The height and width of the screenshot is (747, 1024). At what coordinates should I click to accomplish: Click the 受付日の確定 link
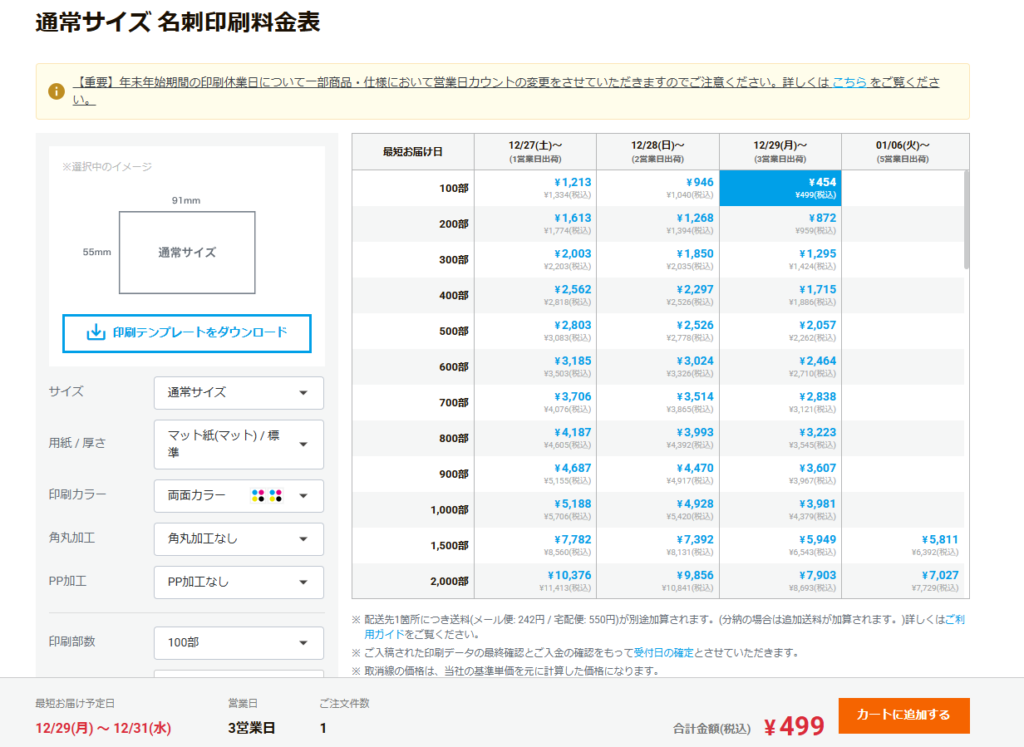pyautogui.click(x=663, y=653)
